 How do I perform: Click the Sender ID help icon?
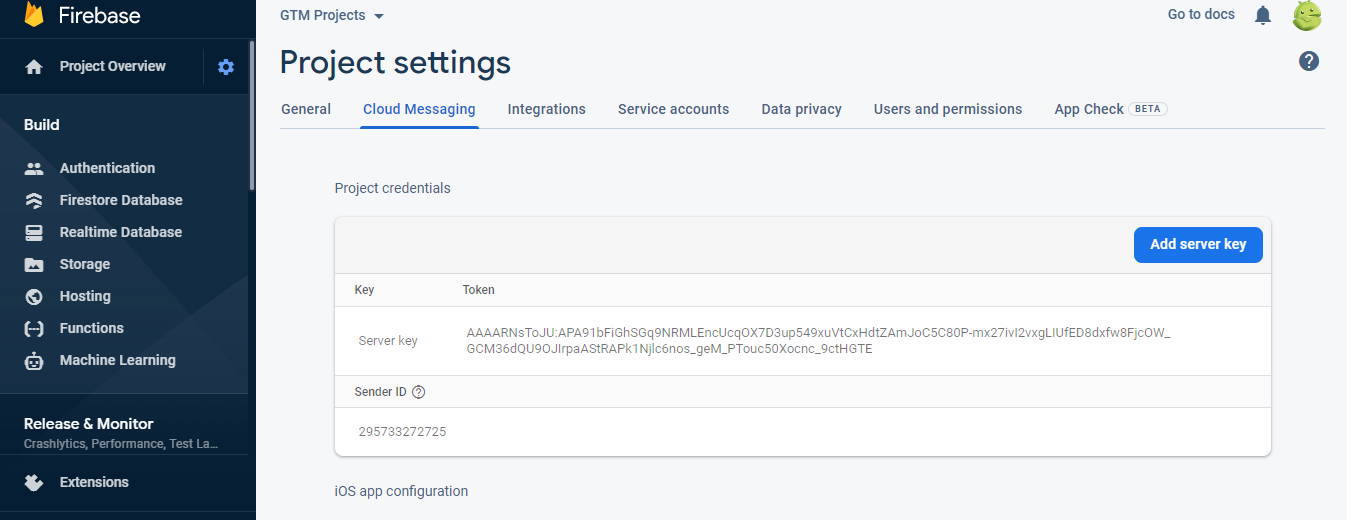pos(418,392)
